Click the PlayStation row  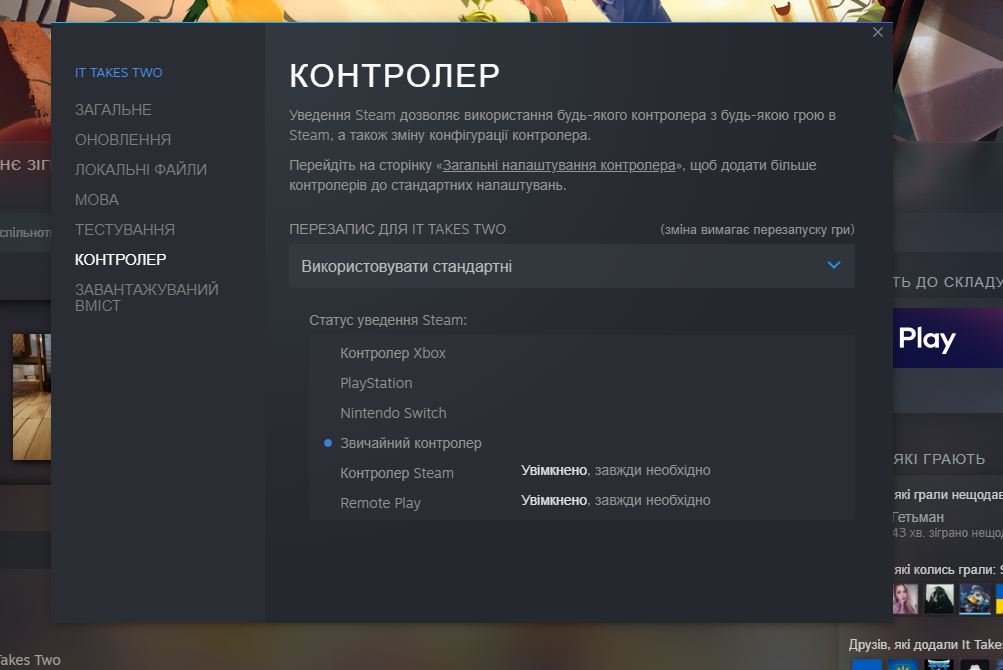point(581,383)
